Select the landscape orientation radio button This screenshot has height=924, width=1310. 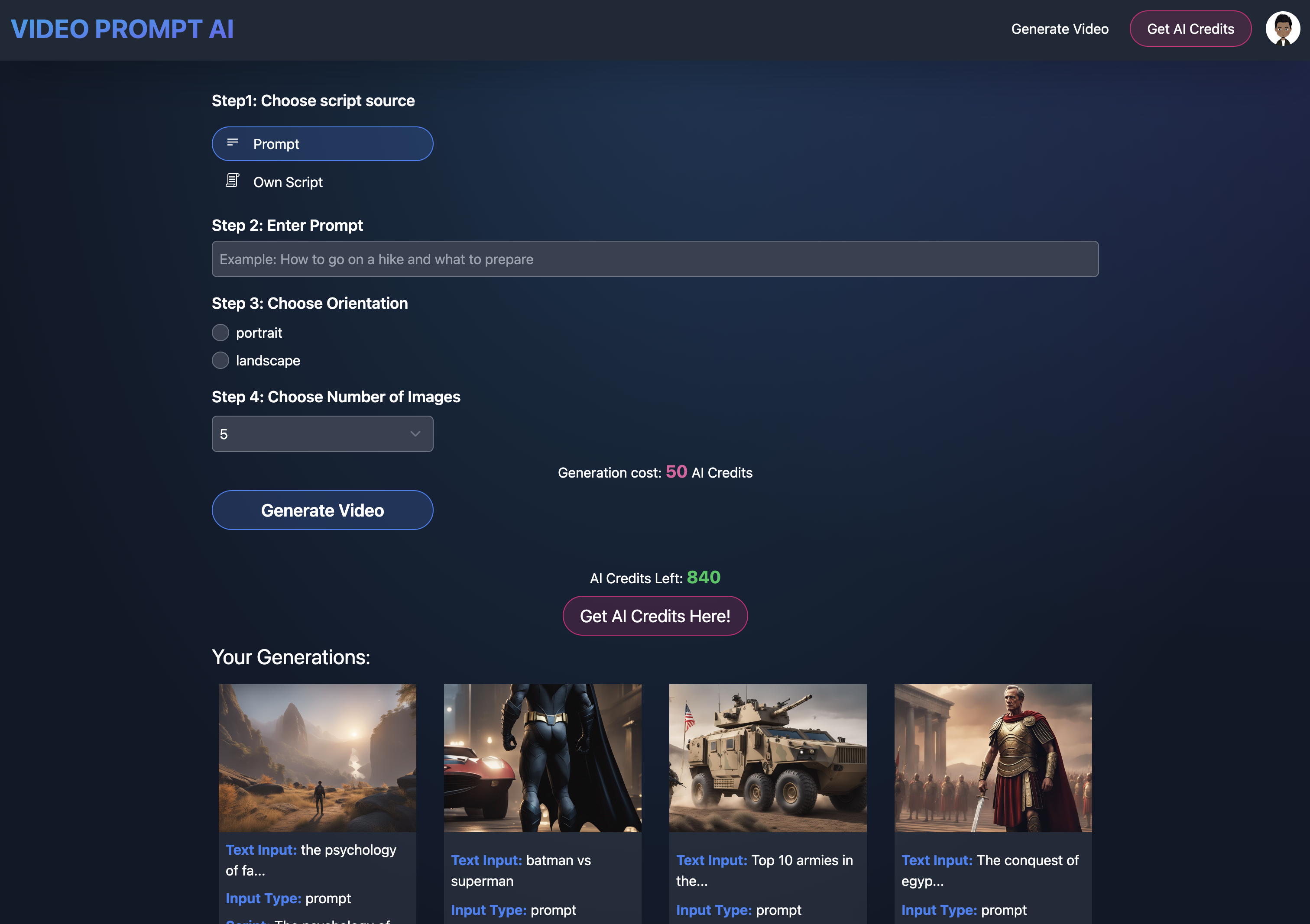pos(220,361)
